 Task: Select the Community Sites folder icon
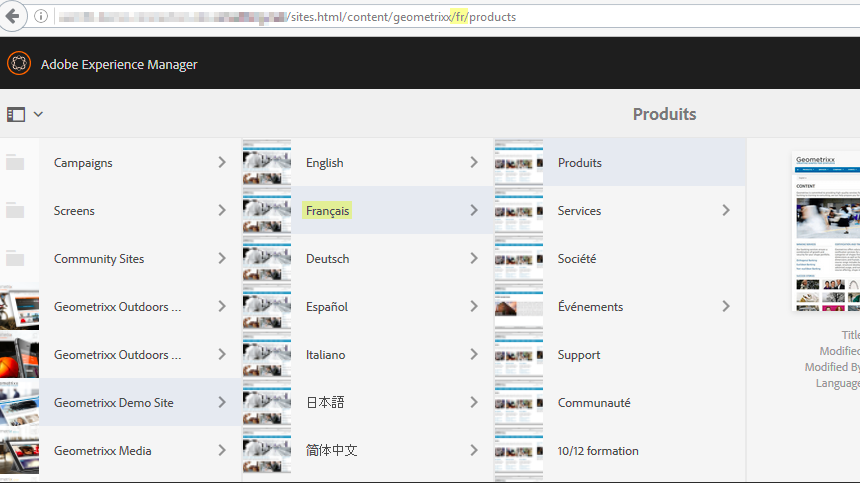[15, 259]
